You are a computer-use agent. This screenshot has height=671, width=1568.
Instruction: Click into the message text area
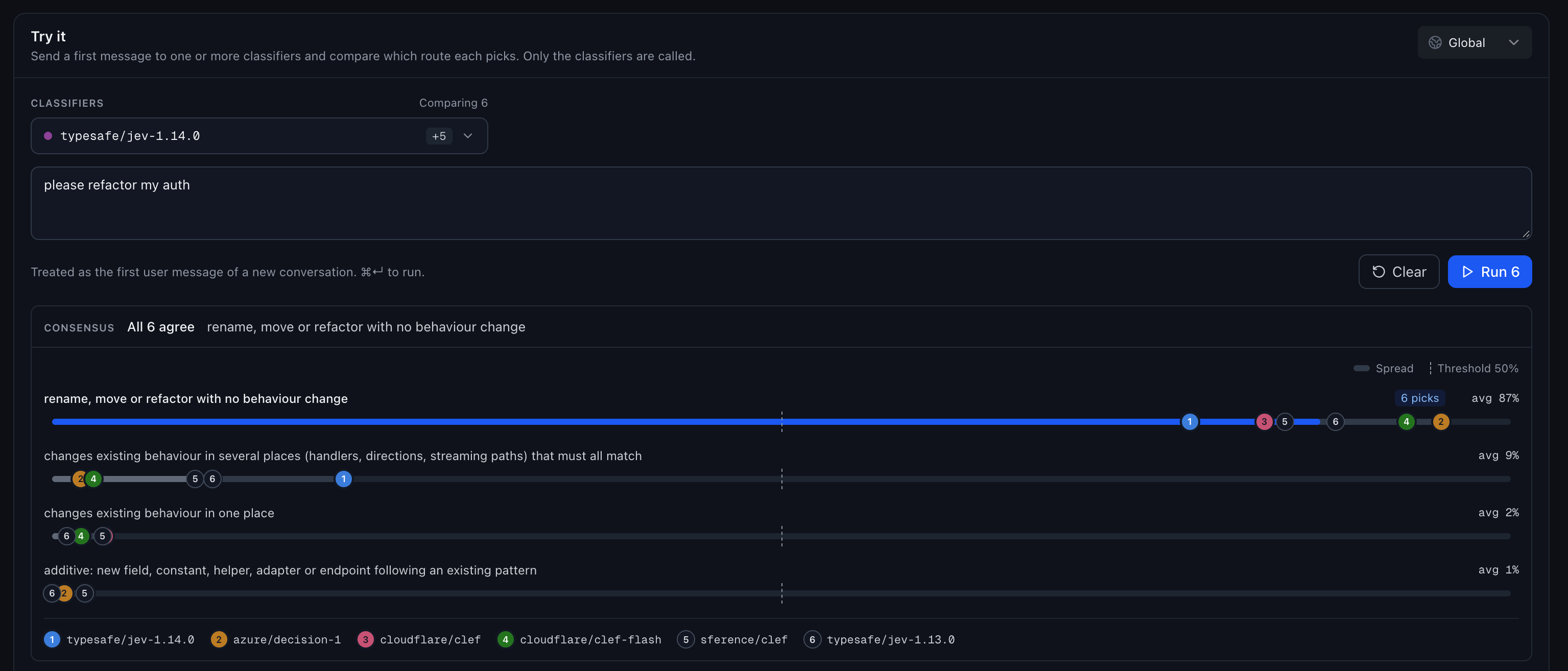pyautogui.click(x=781, y=203)
